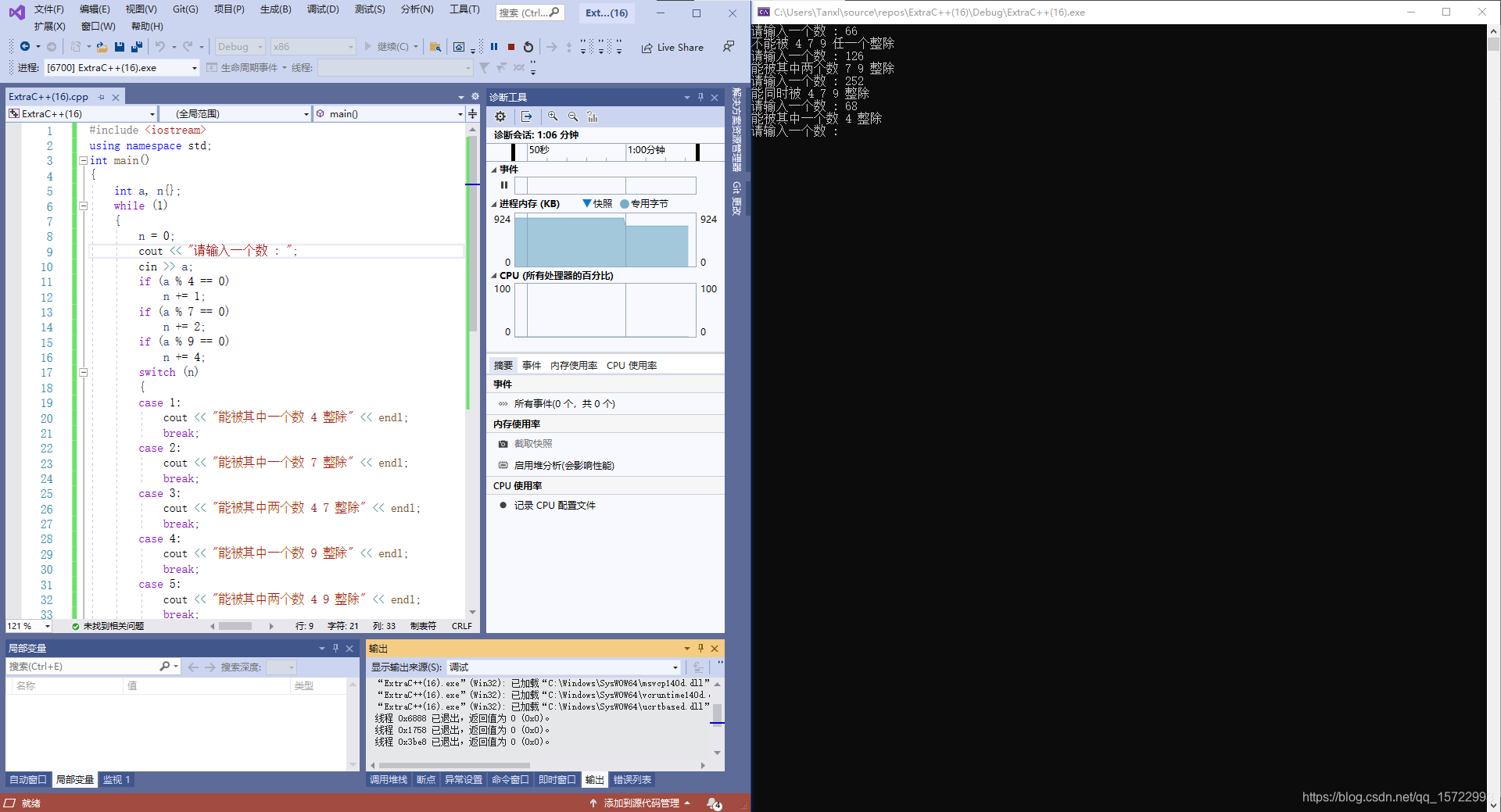Switch to Events tab in diagnostics
Viewport: 1501px width, 812px height.
pos(532,365)
